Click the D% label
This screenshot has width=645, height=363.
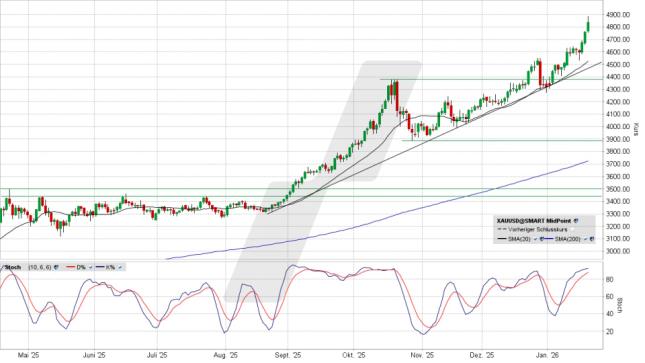(81, 268)
